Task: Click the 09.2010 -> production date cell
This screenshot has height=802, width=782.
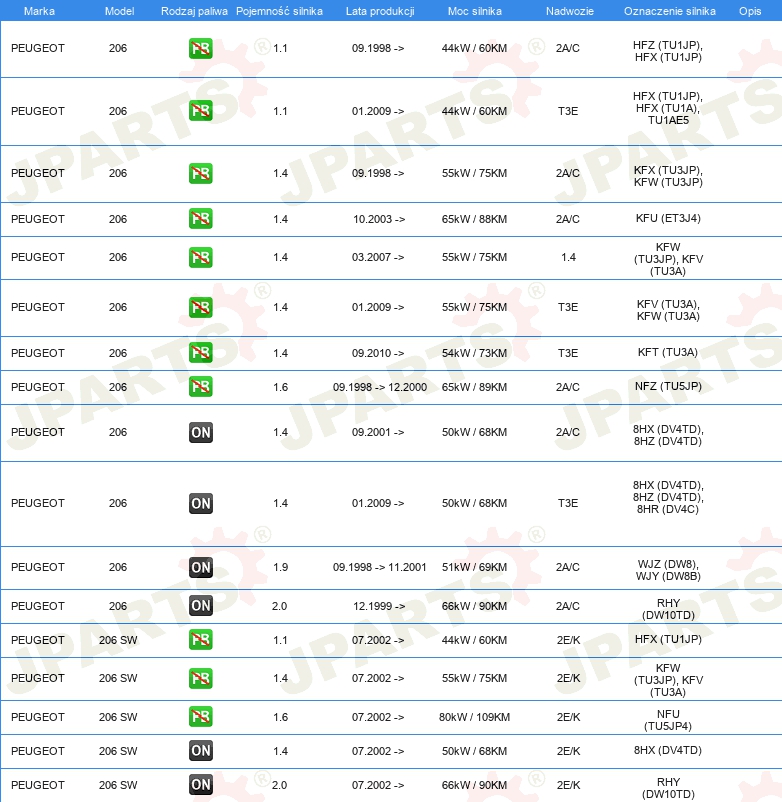Action: tap(378, 353)
